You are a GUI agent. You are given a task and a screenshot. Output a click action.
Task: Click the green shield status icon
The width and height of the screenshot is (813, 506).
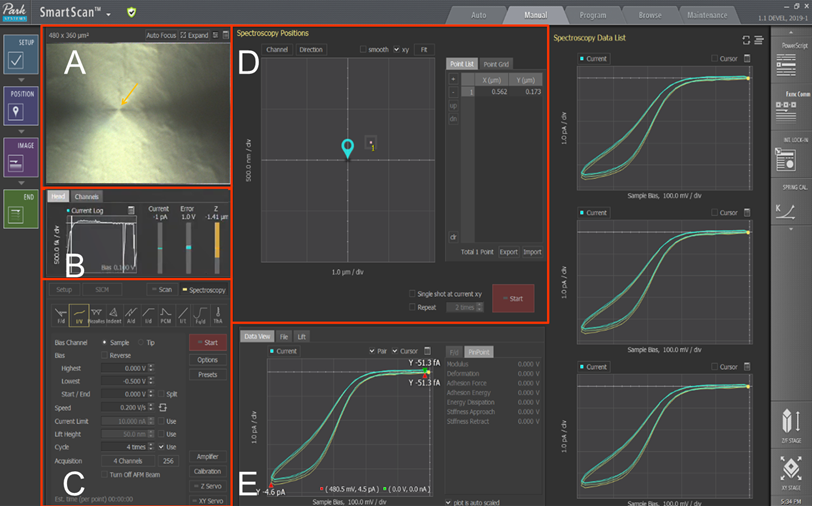point(132,12)
